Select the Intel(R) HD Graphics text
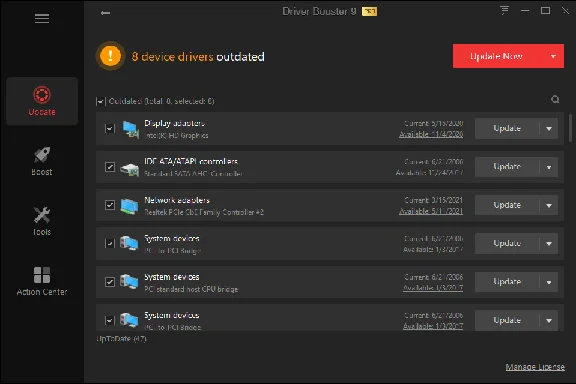 pos(176,136)
